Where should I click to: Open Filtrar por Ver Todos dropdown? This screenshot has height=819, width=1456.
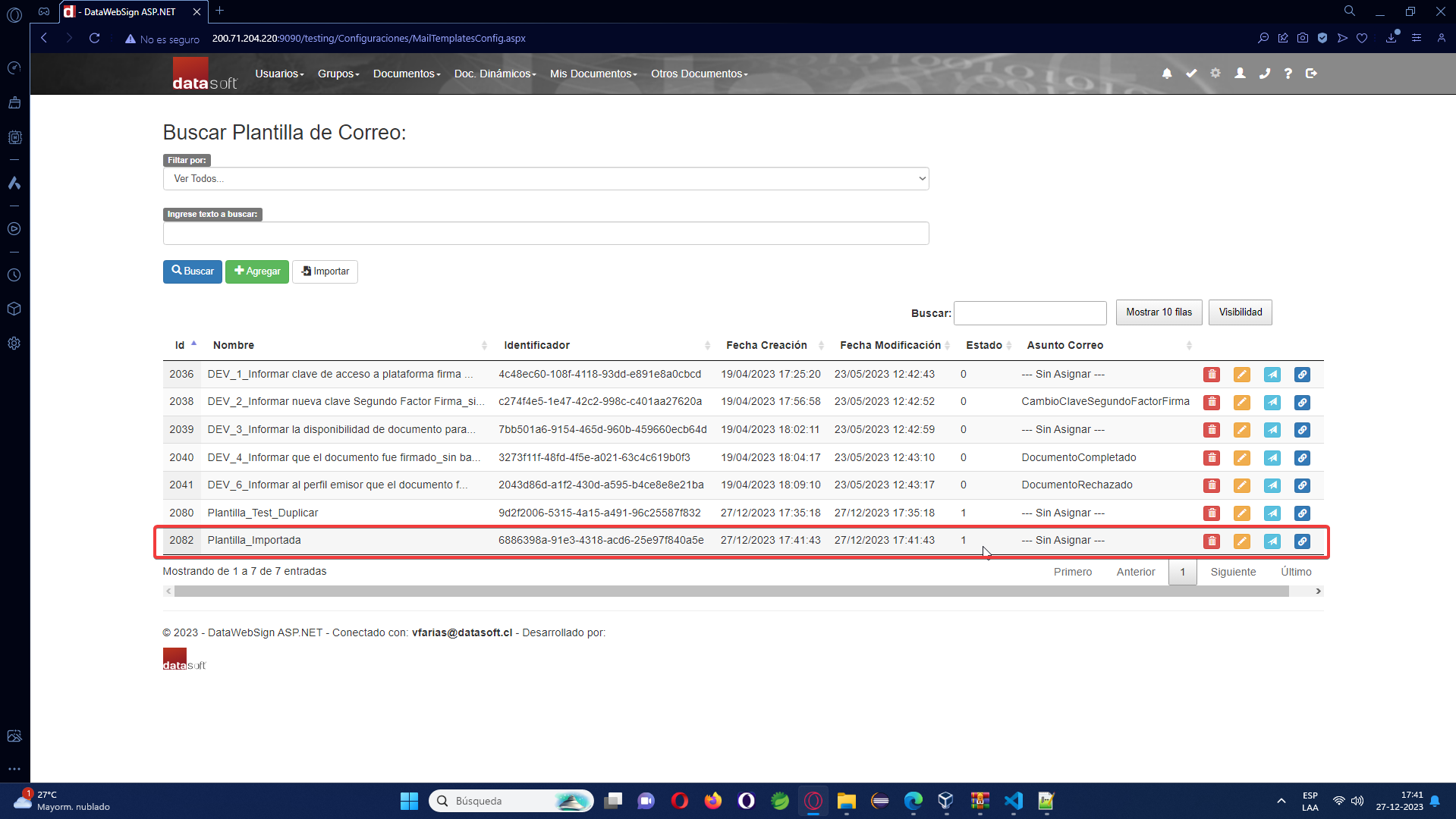546,179
